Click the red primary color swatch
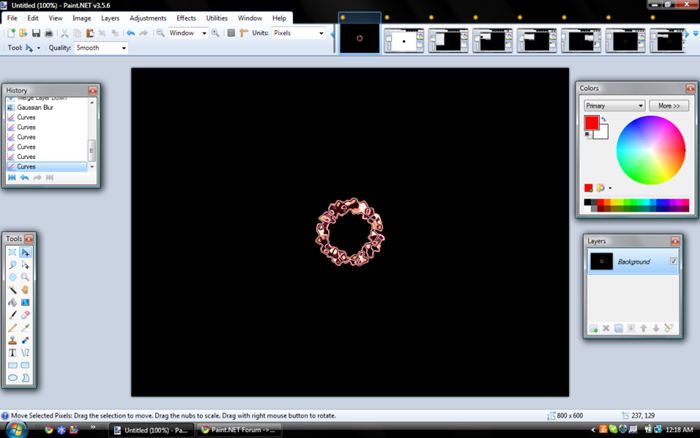 [592, 122]
